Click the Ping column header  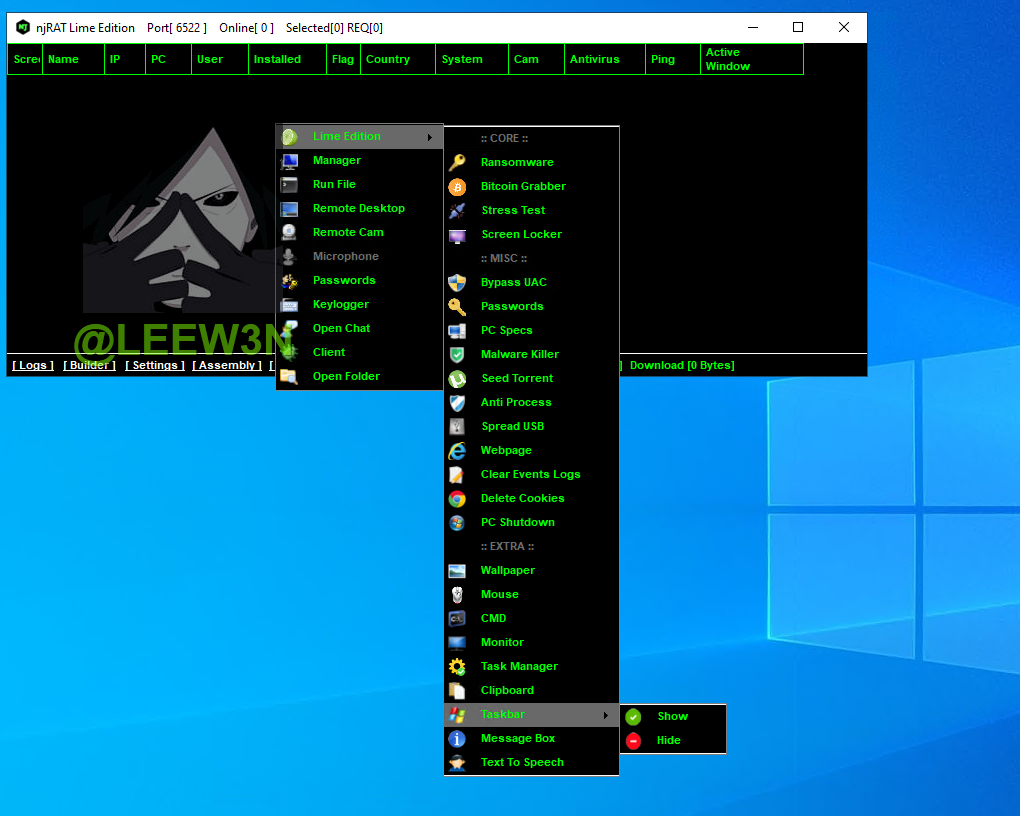pos(662,59)
